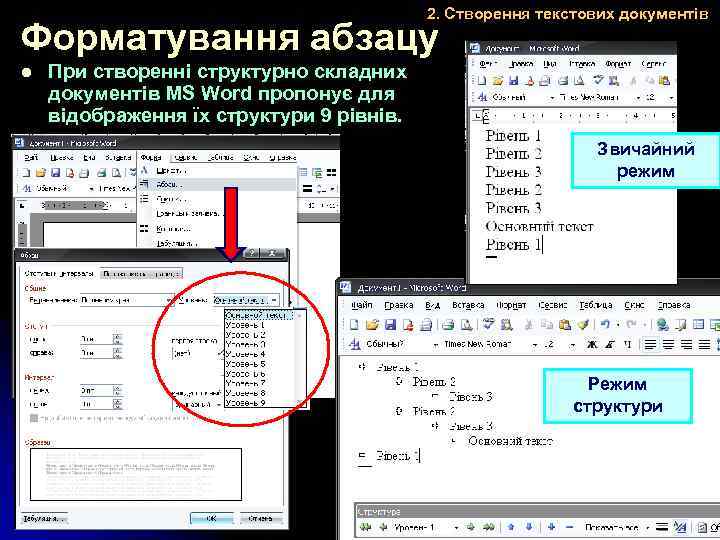The width and height of the screenshot is (720, 540).
Task: Open Формат menu in outline-mode Word window
Action: pos(511,305)
